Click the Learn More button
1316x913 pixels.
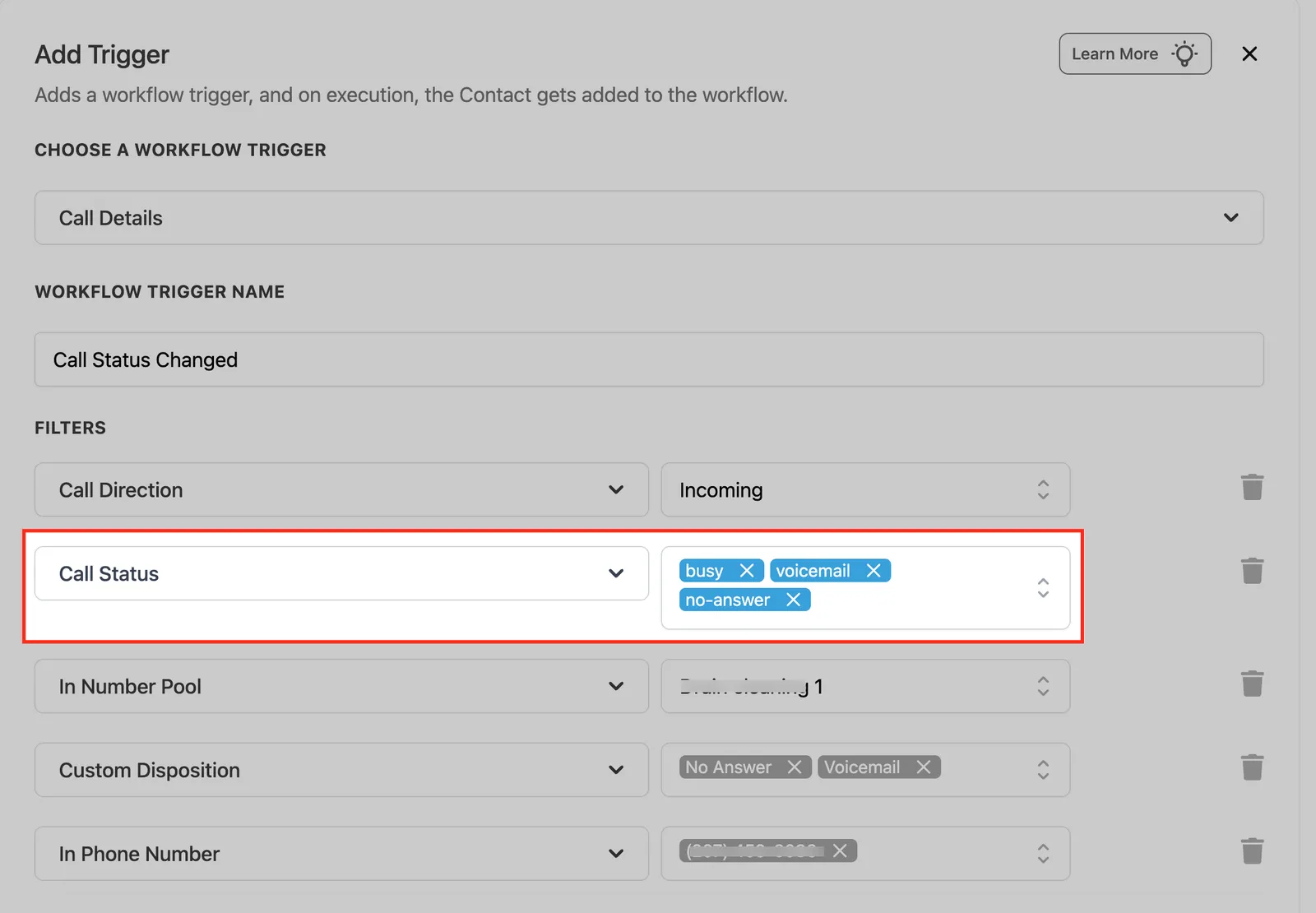pyautogui.click(x=1135, y=53)
